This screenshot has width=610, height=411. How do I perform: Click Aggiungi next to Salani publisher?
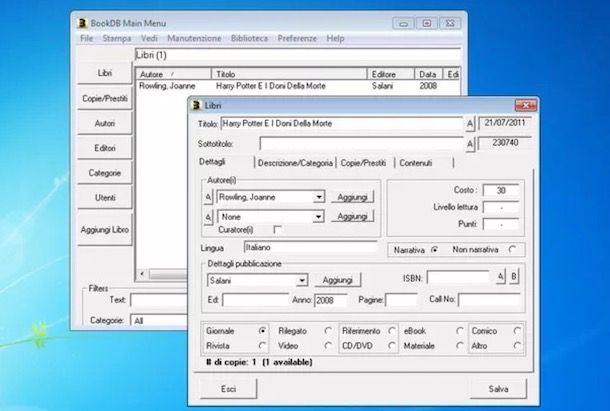(x=338, y=280)
